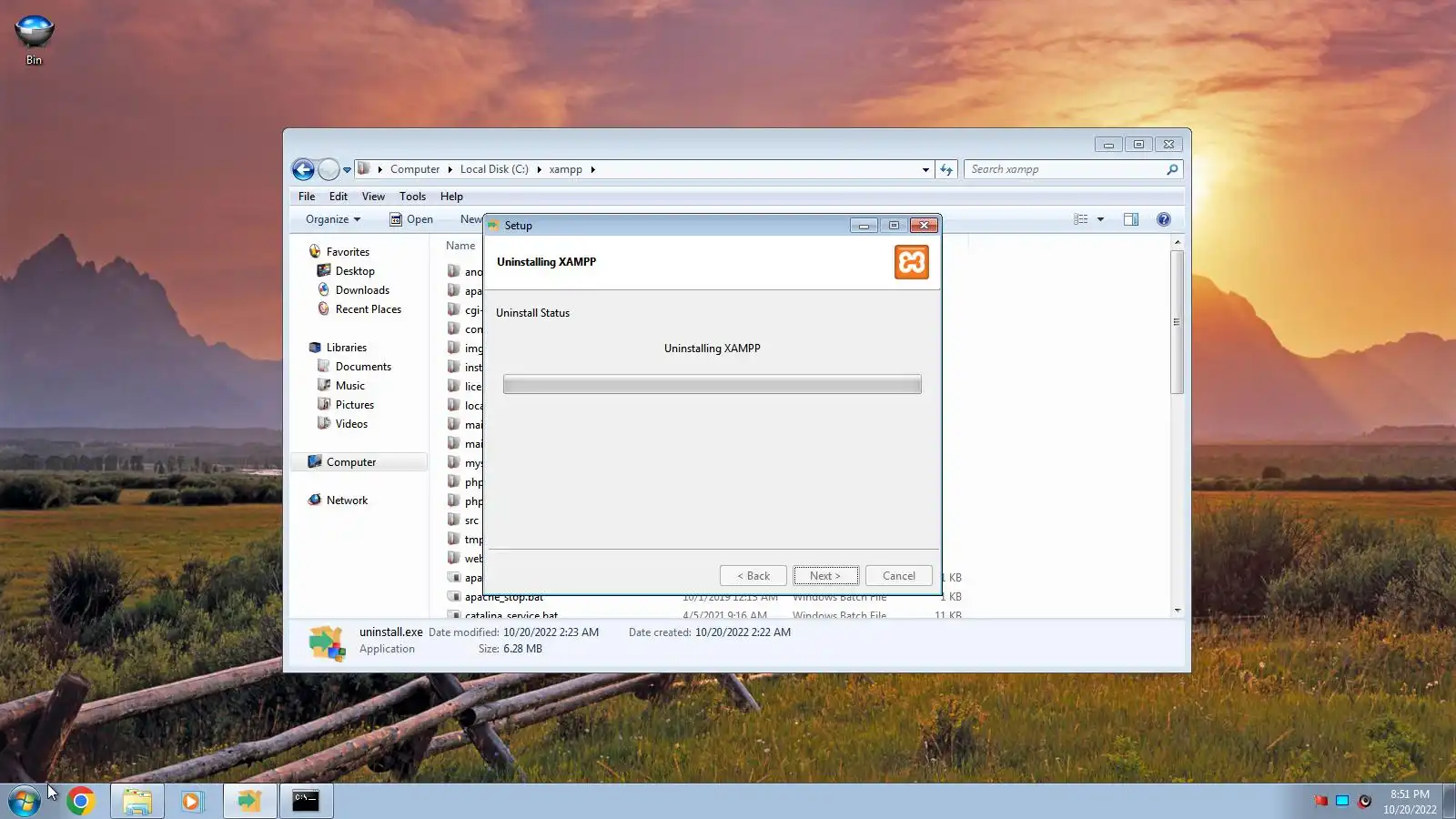The image size is (1456, 819).
Task: Open Windows Media Player from the taskbar
Action: [x=192, y=801]
